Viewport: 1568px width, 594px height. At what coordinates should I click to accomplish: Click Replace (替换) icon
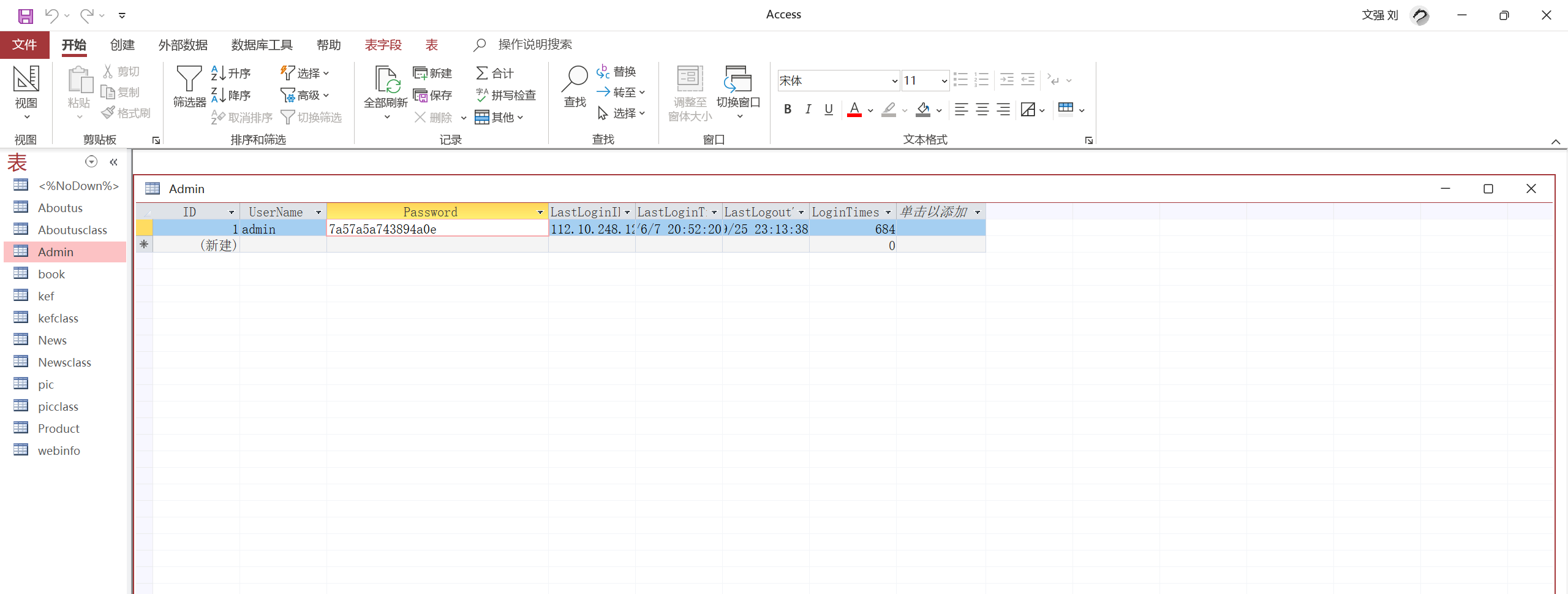click(x=603, y=72)
